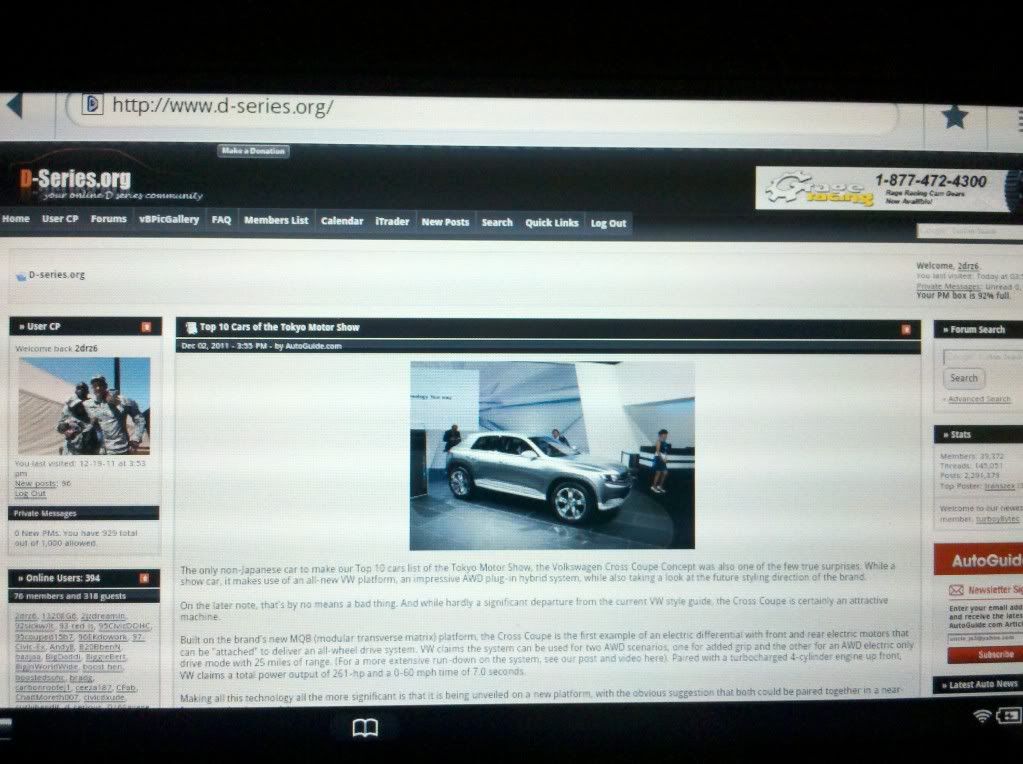1023x764 pixels.
Task: Open top poster transzex profile
Action: 1000,486
